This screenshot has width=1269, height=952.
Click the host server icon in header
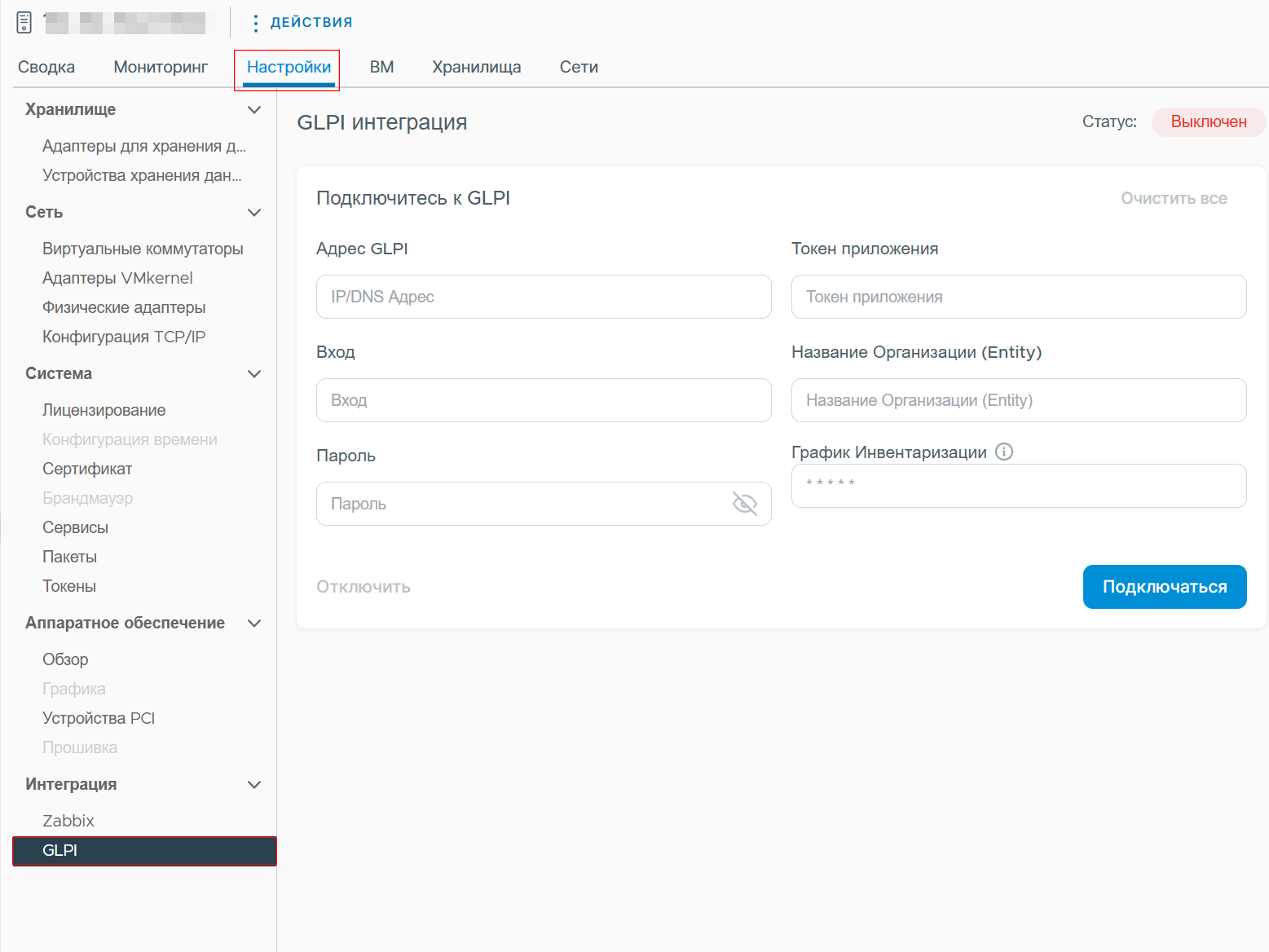coord(24,23)
